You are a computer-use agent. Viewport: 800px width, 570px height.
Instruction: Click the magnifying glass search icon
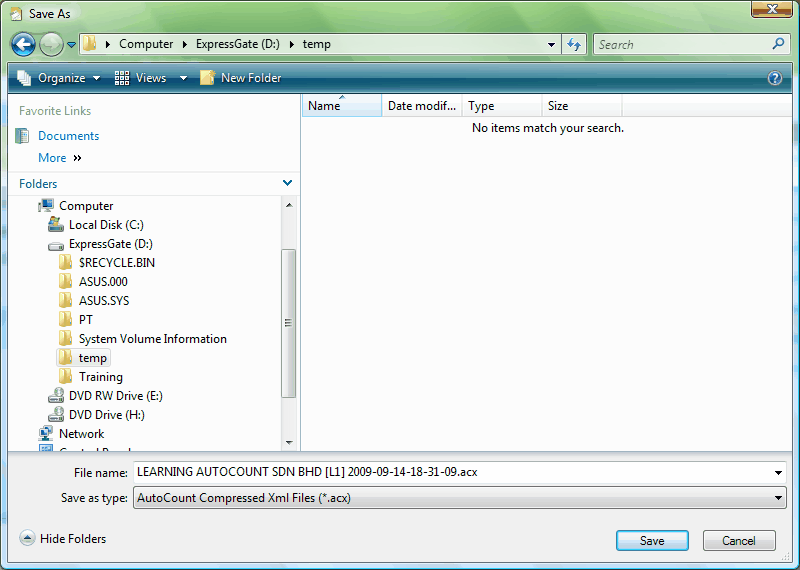click(778, 44)
